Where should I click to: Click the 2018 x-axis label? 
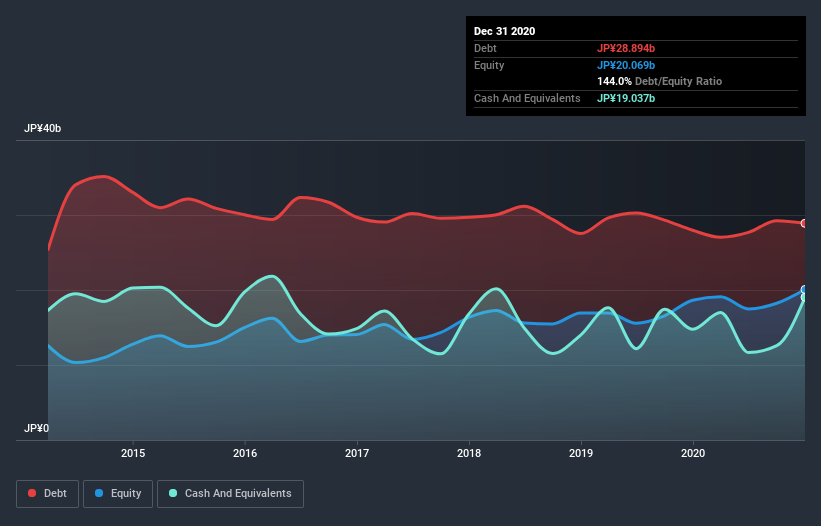[x=469, y=453]
